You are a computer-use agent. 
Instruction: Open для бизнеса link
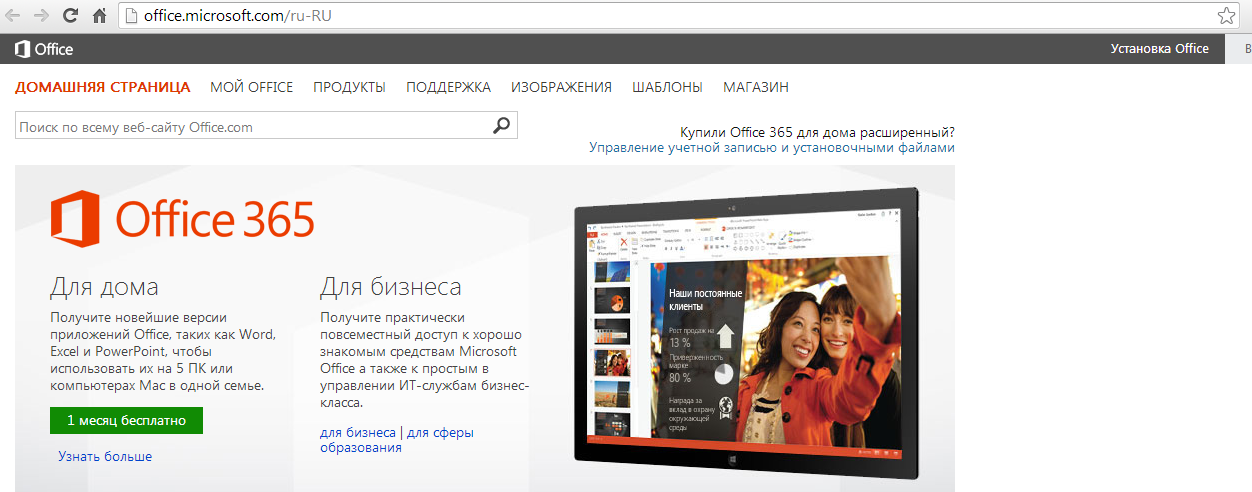pos(358,433)
